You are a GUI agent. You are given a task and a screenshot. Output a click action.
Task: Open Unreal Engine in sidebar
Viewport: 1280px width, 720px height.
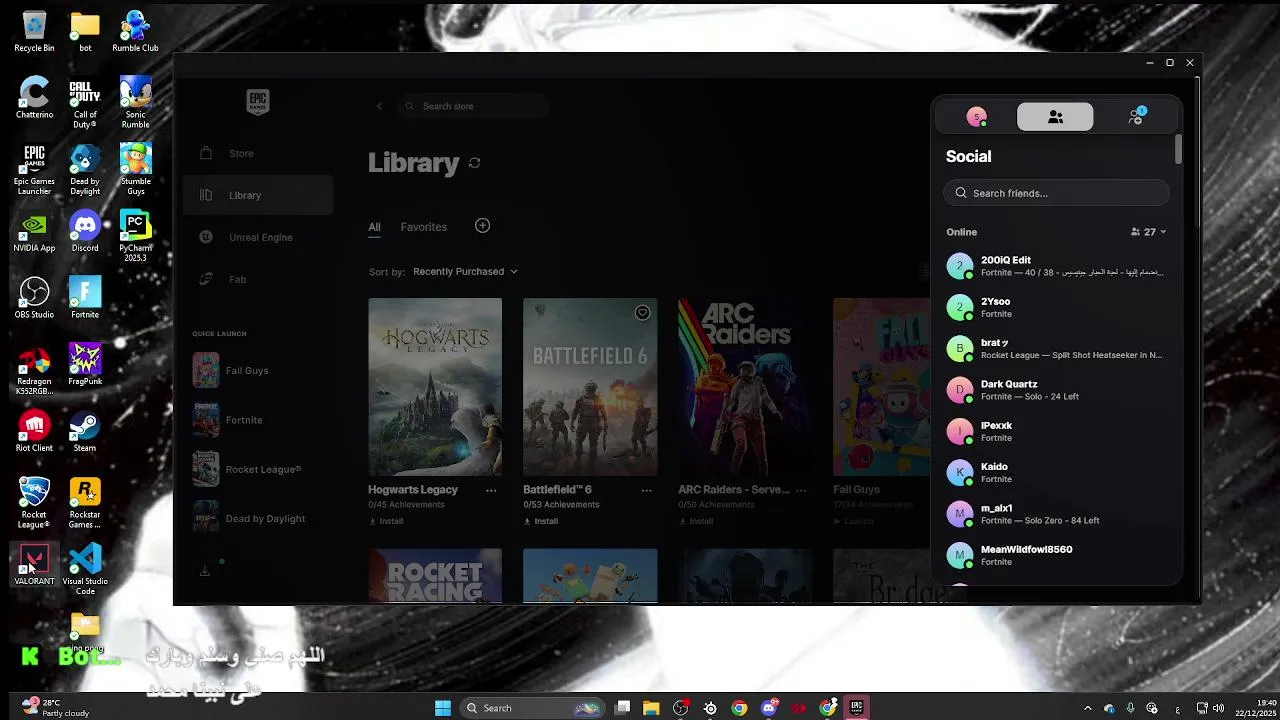click(x=258, y=237)
